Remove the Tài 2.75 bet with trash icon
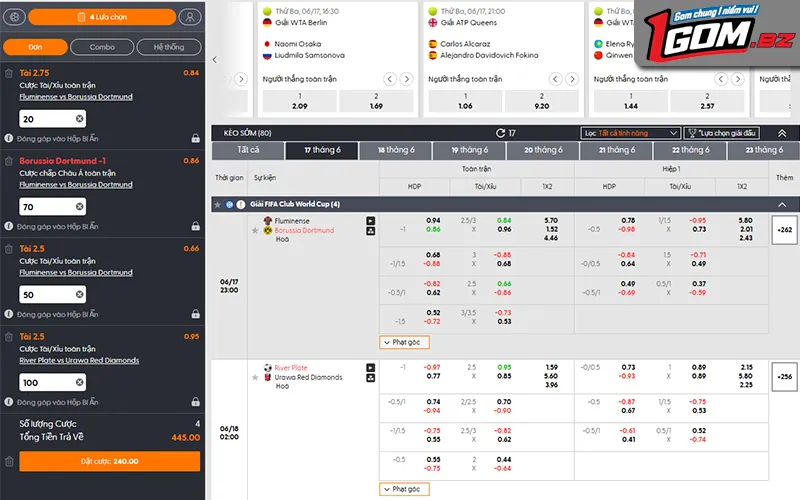Viewport: 800px width, 500px height. 9,73
